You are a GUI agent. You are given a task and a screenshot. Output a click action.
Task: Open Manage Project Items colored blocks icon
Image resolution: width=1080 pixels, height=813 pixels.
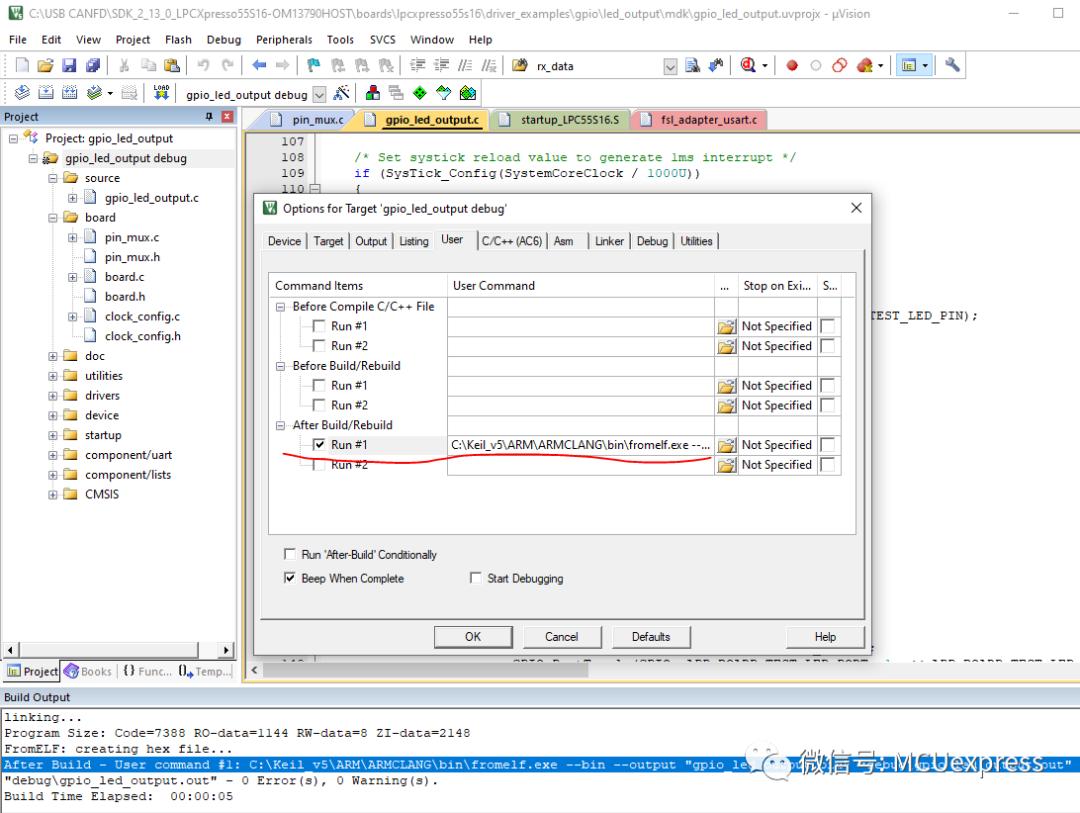(x=373, y=93)
